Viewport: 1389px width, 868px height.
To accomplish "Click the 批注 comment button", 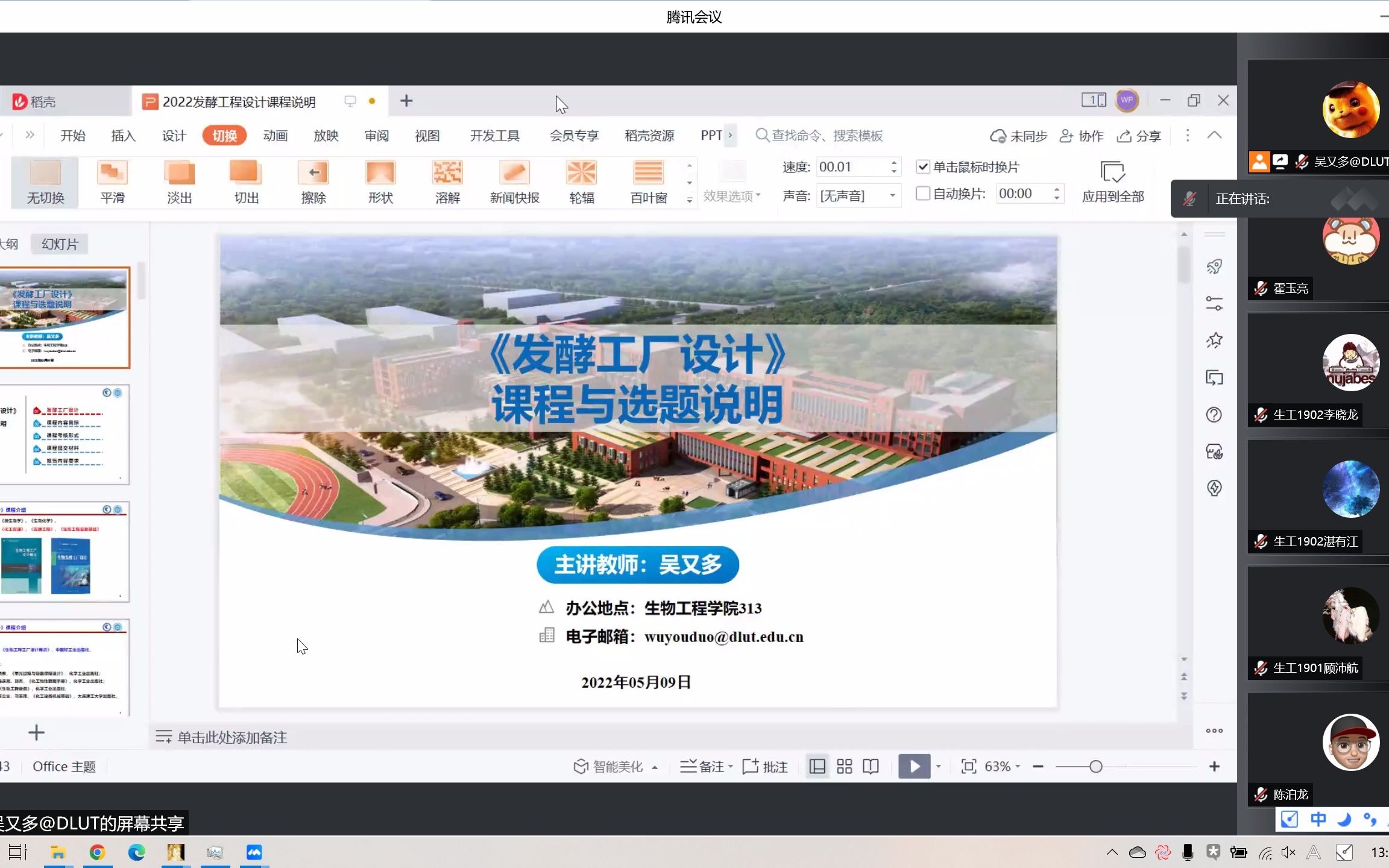I will (764, 766).
